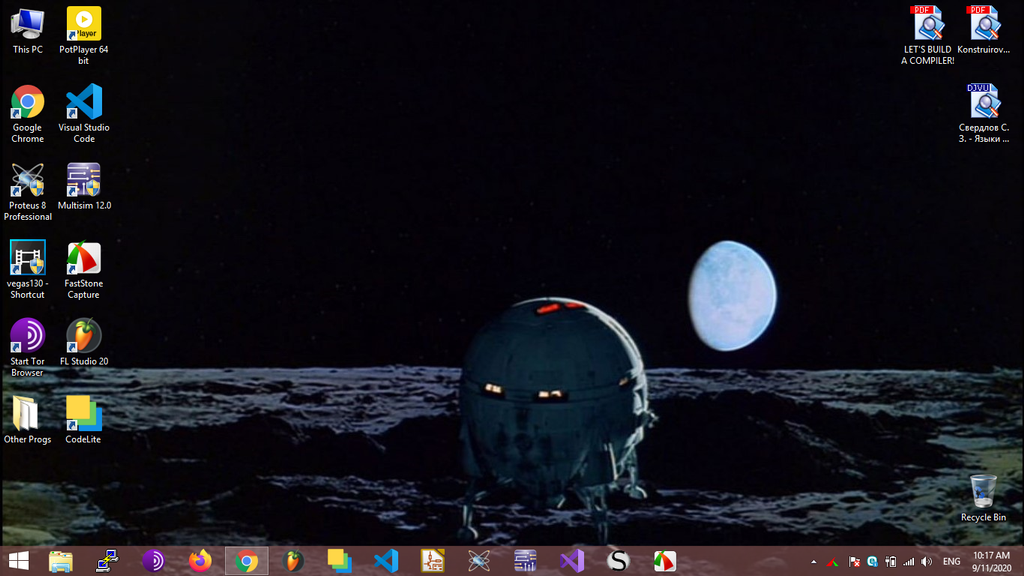Open CodeLite from the taskbar
The width and height of the screenshot is (1024, 576).
[340, 561]
